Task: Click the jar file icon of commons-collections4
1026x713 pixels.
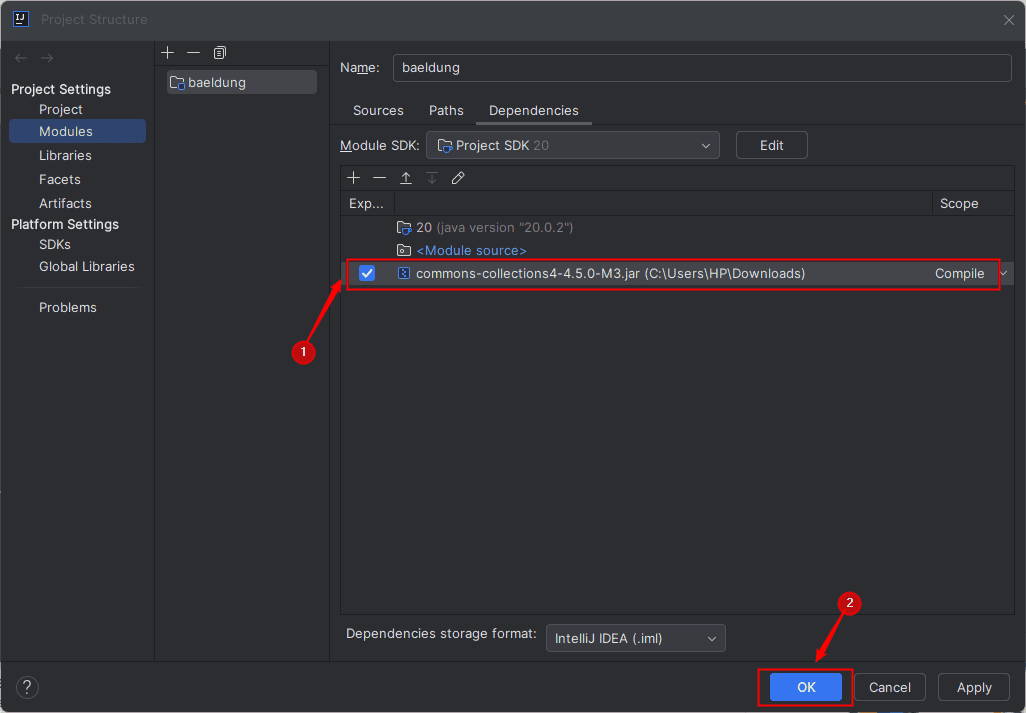Action: click(404, 273)
